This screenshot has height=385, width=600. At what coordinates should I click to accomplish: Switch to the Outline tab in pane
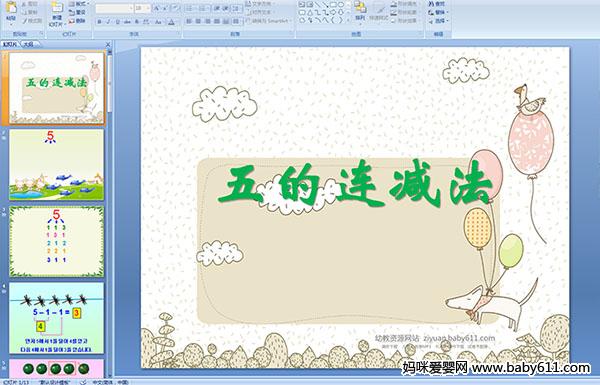coord(29,44)
